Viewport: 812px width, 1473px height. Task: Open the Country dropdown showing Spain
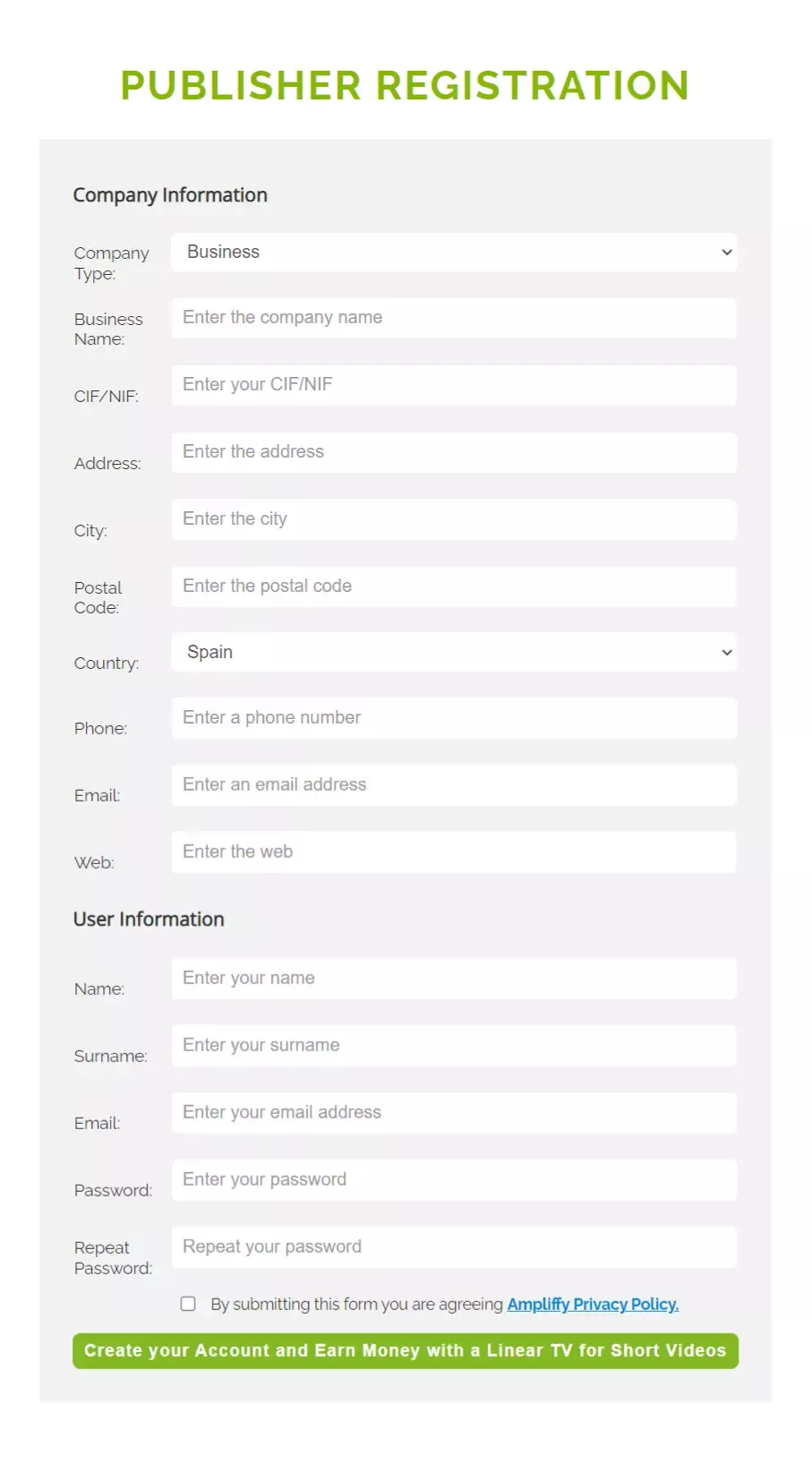click(453, 653)
